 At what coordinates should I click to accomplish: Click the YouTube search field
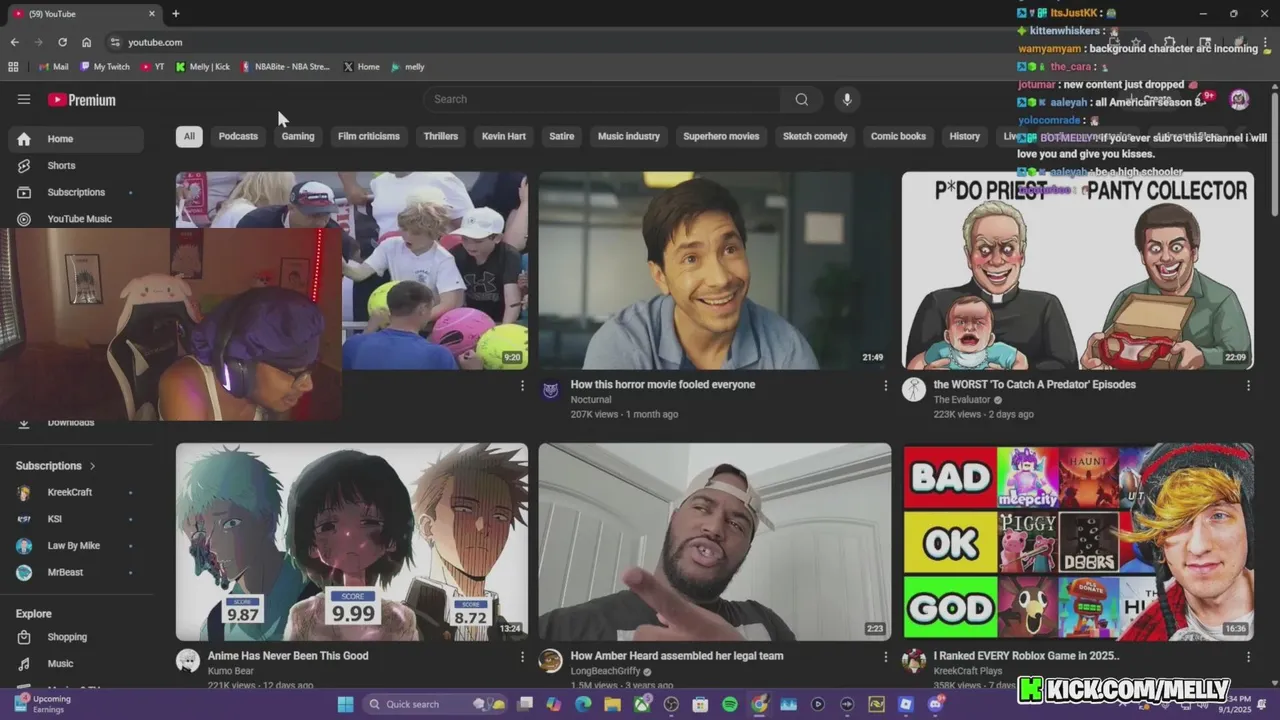(602, 99)
